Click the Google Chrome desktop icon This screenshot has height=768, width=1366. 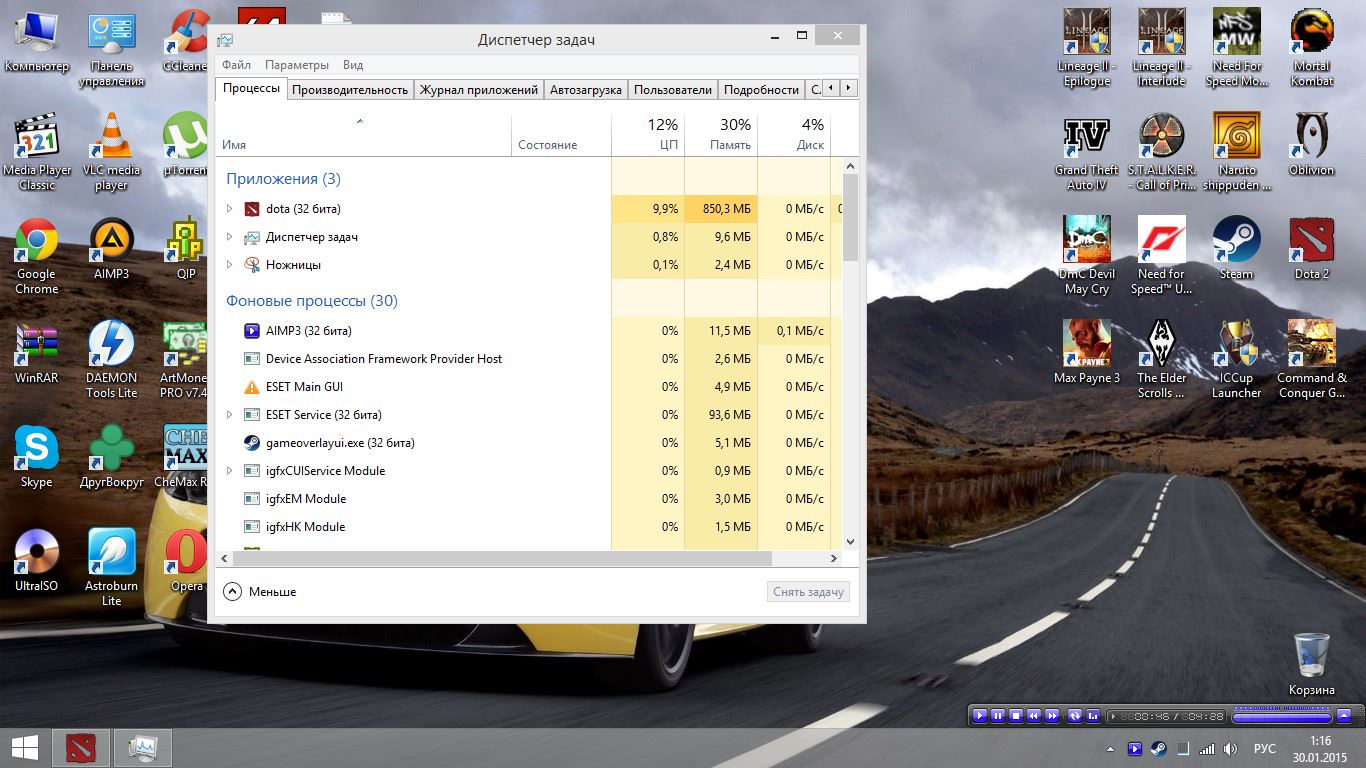pos(37,243)
